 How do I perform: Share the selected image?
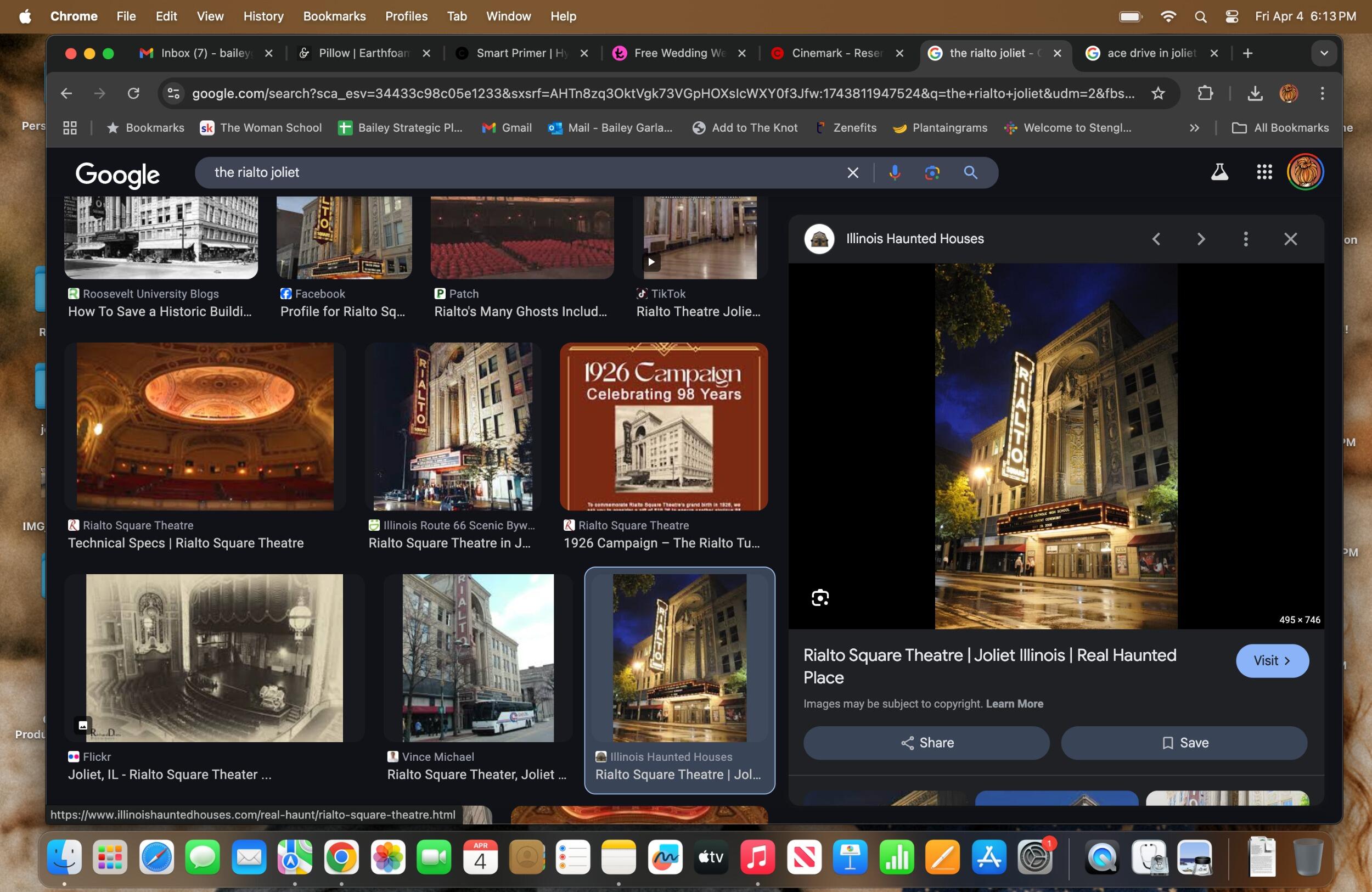926,743
